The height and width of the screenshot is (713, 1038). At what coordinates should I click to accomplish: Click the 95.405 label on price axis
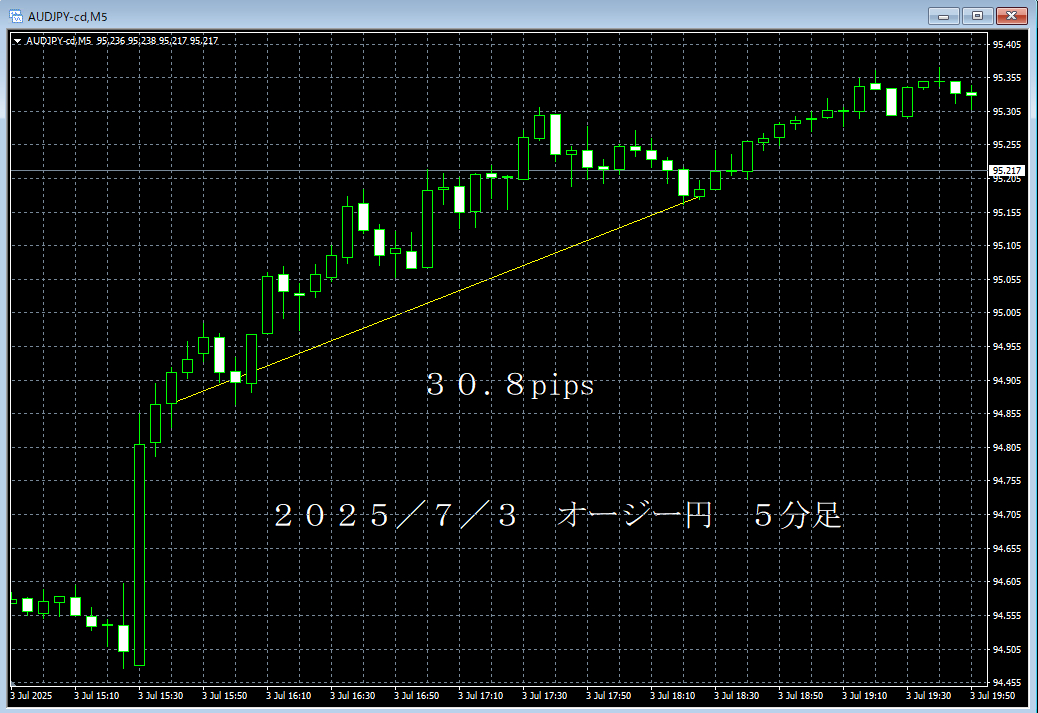[1006, 45]
